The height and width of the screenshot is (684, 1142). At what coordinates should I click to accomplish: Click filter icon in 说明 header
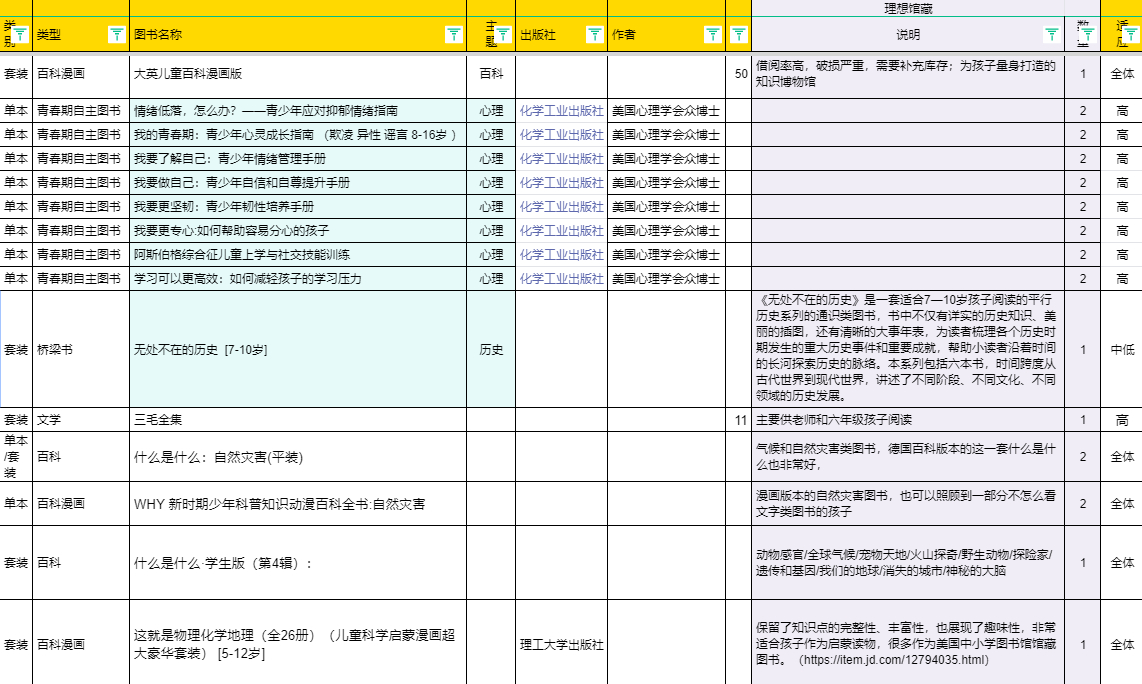(x=1051, y=35)
